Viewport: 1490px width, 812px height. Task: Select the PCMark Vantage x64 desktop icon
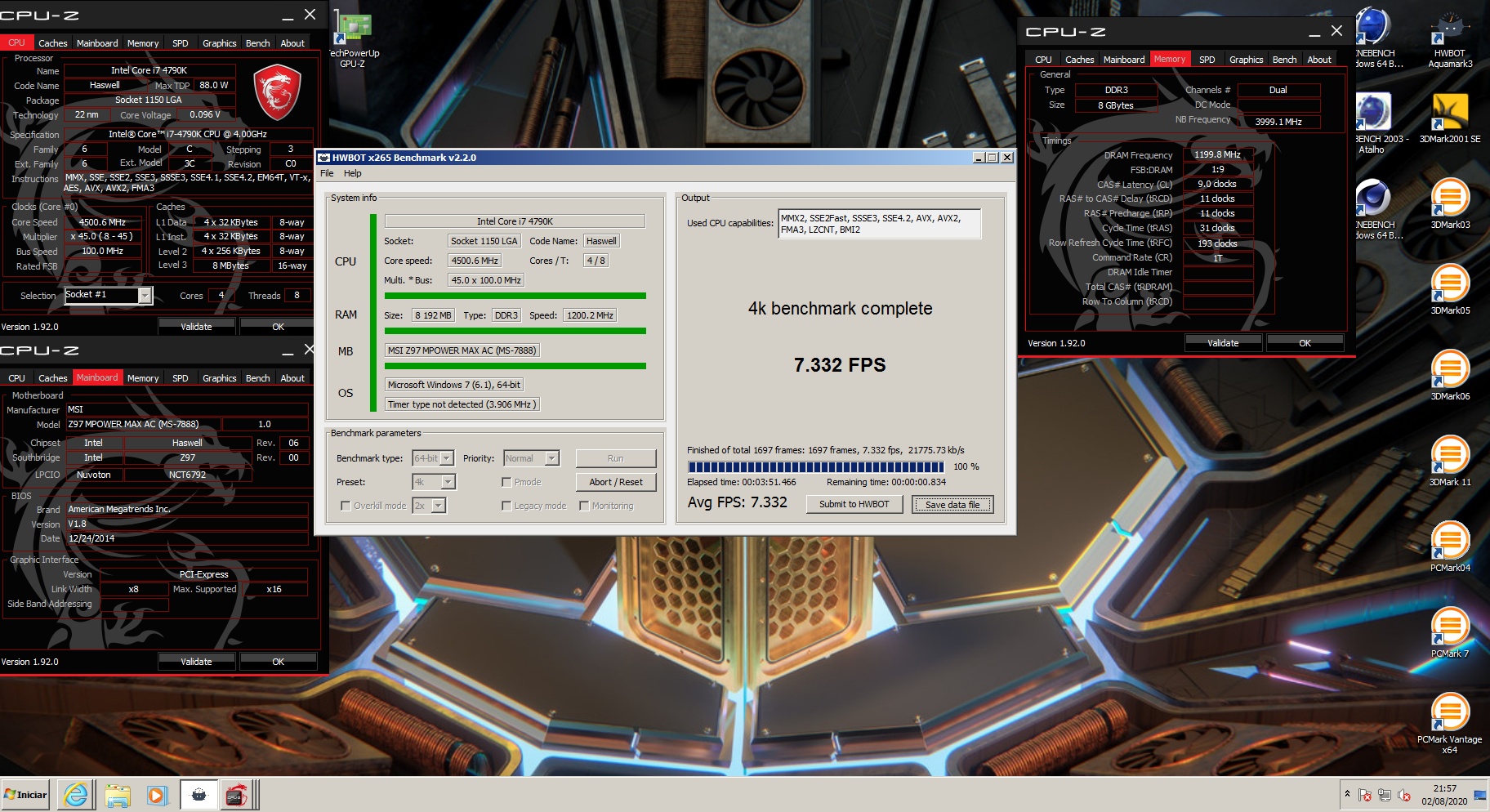click(1450, 723)
